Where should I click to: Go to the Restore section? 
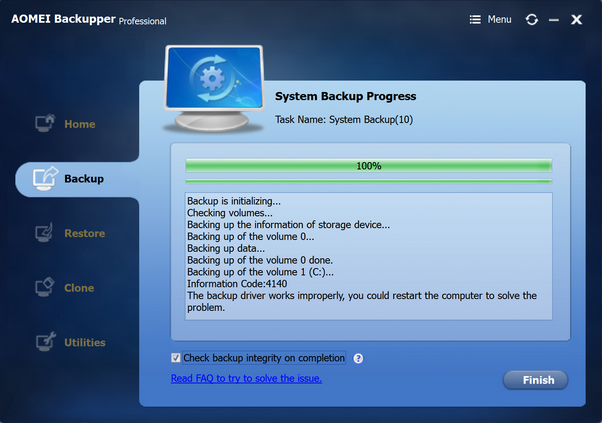tap(84, 233)
